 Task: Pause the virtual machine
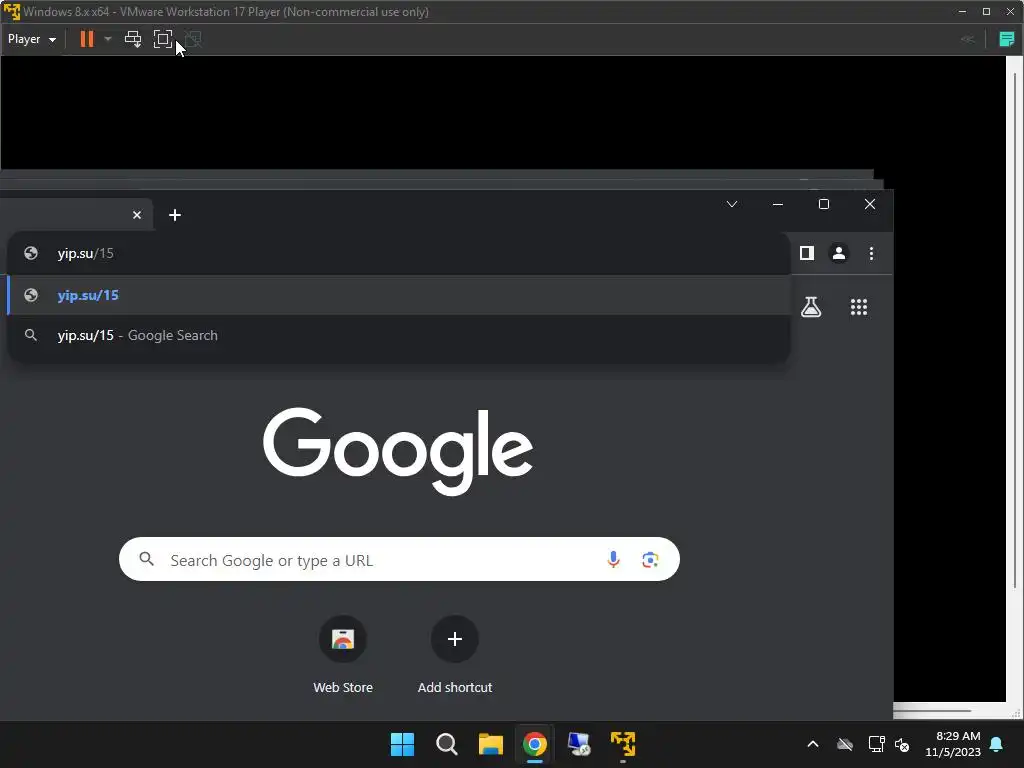click(87, 39)
